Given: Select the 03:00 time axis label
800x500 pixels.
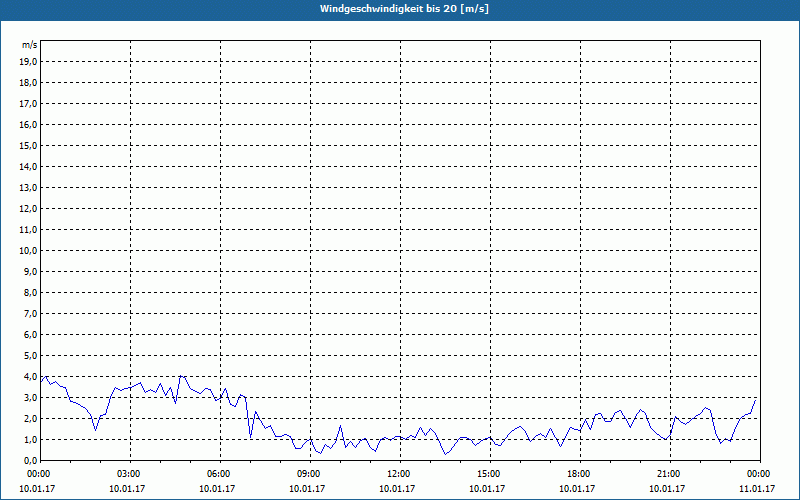Looking at the screenshot, I should [x=128, y=474].
